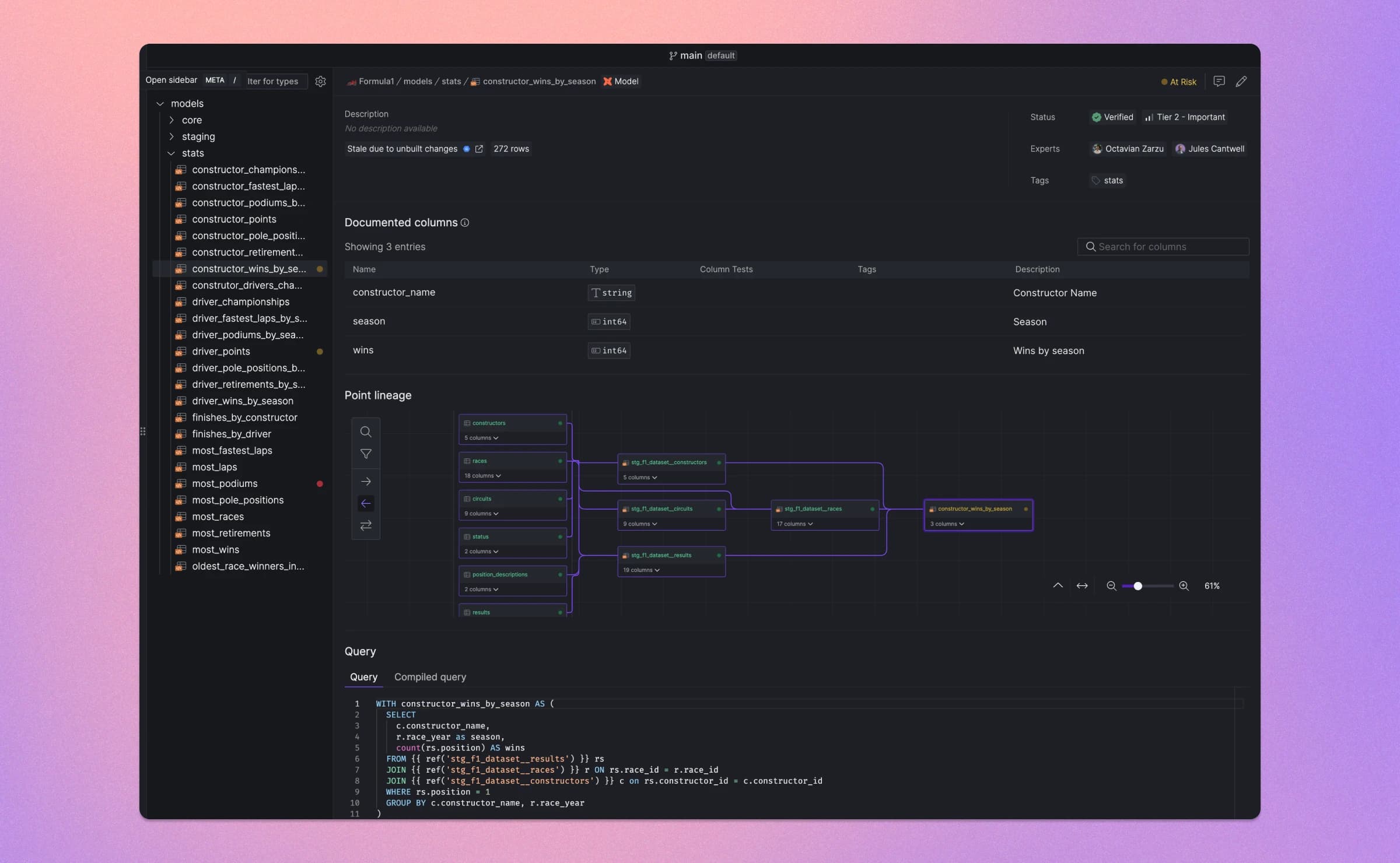1400x863 pixels.
Task: Click the search icon in lineage panel
Action: pyautogui.click(x=365, y=432)
